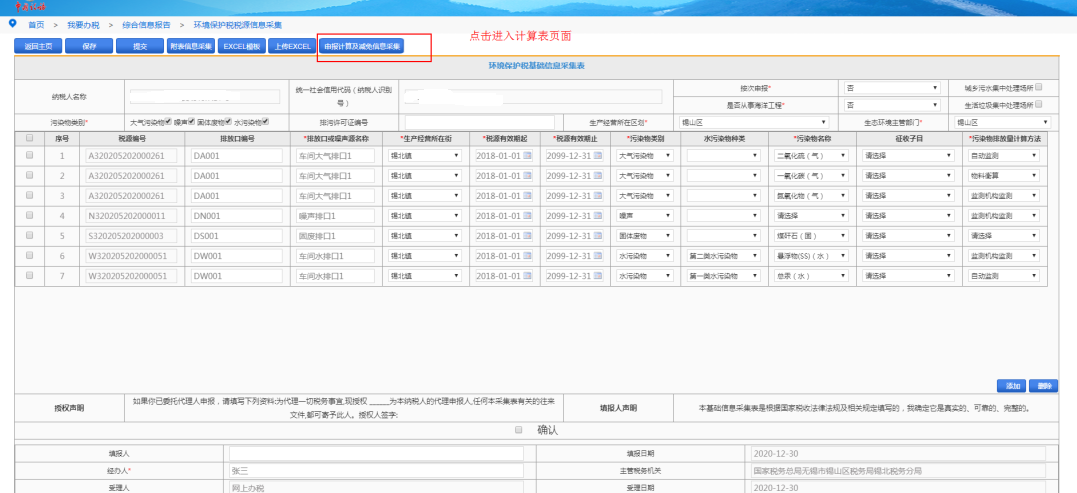1077x493 pixels.
Task: Tick the 确认 confirmation checkbox
Action: tap(518, 429)
